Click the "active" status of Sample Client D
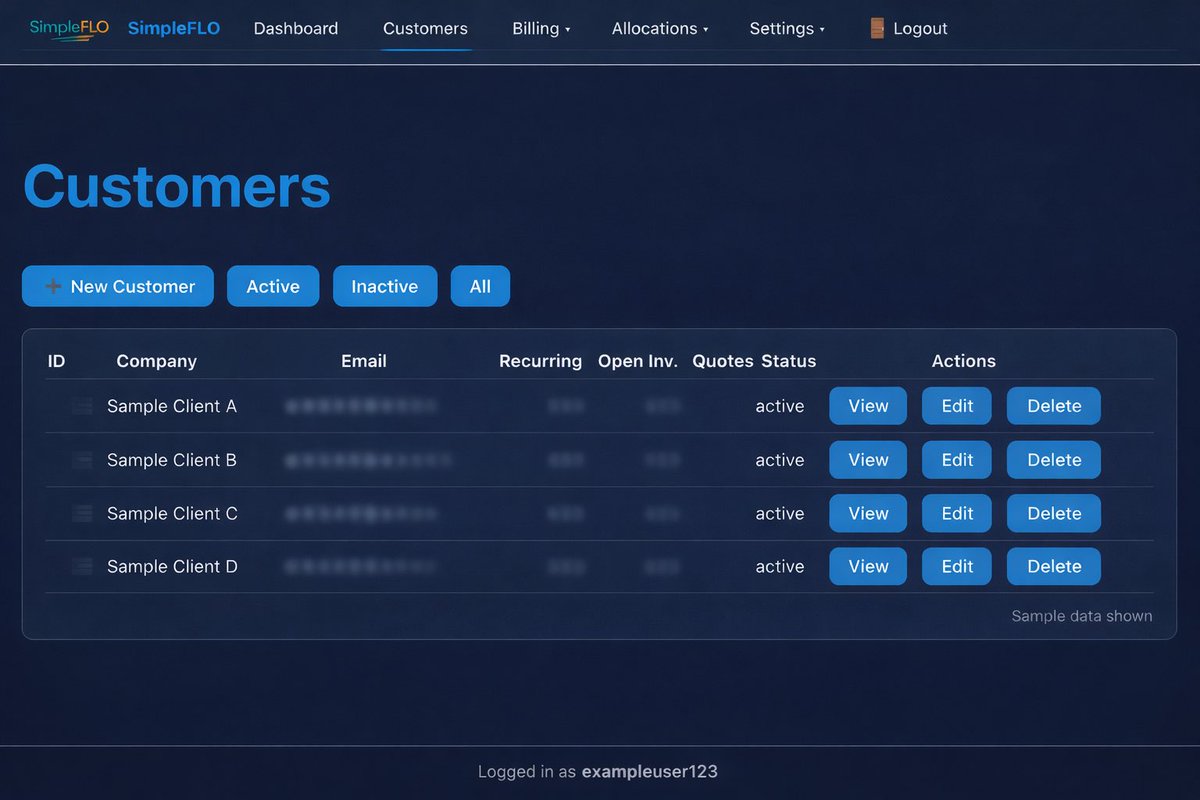This screenshot has width=1200, height=800. [780, 566]
